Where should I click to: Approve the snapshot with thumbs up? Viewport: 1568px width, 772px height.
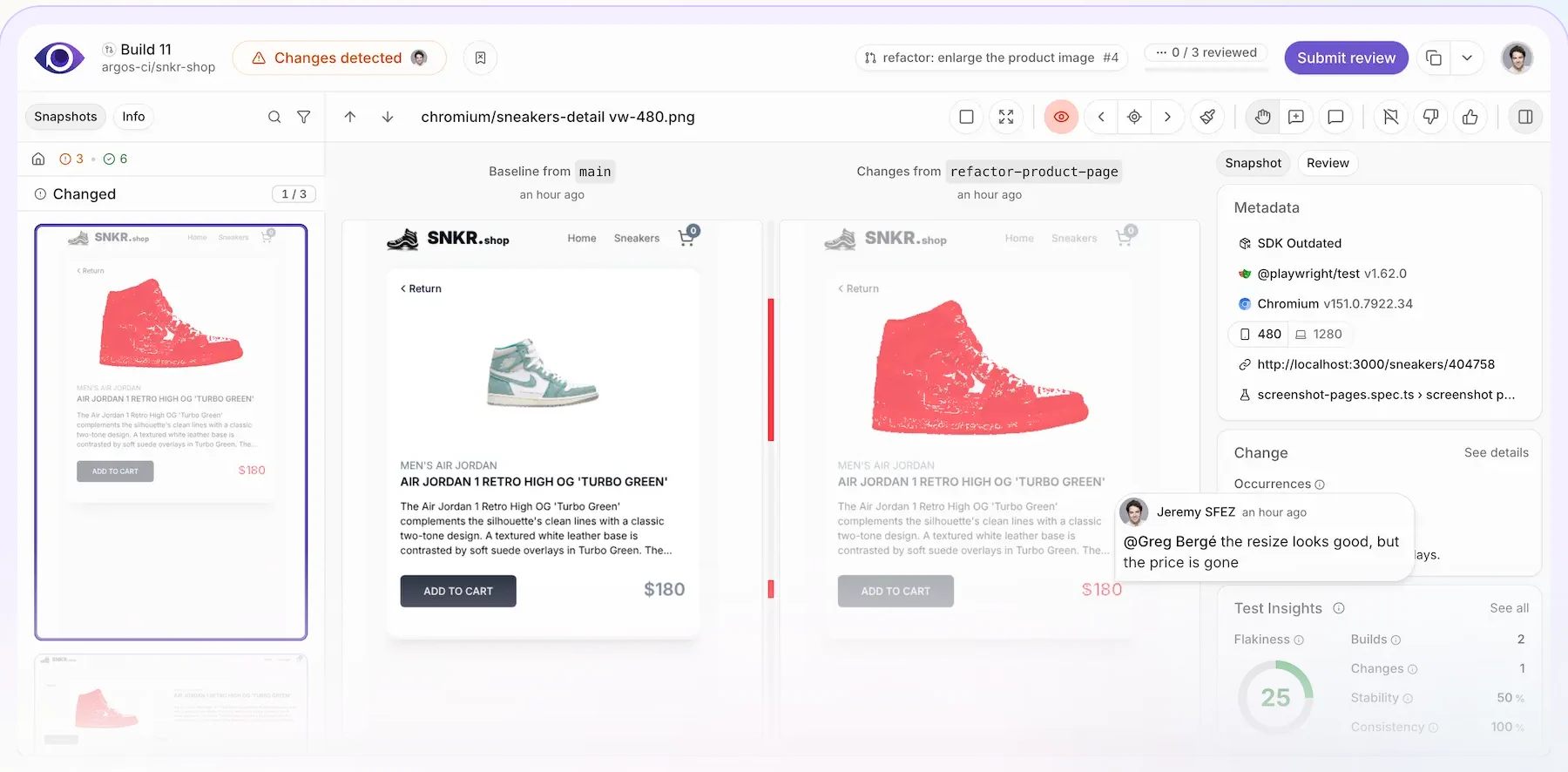pyautogui.click(x=1470, y=117)
